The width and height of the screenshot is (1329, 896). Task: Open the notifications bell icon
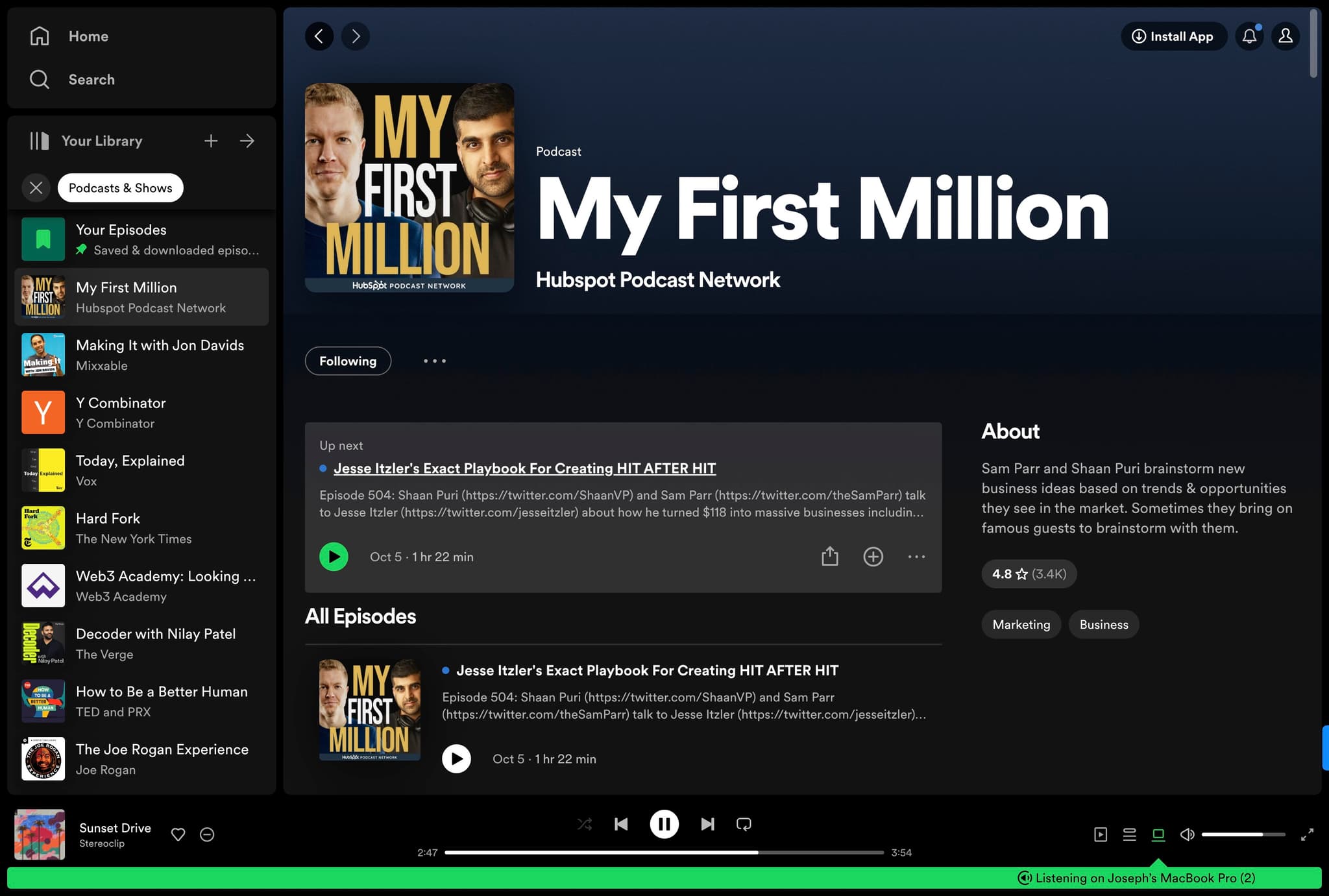click(x=1249, y=36)
